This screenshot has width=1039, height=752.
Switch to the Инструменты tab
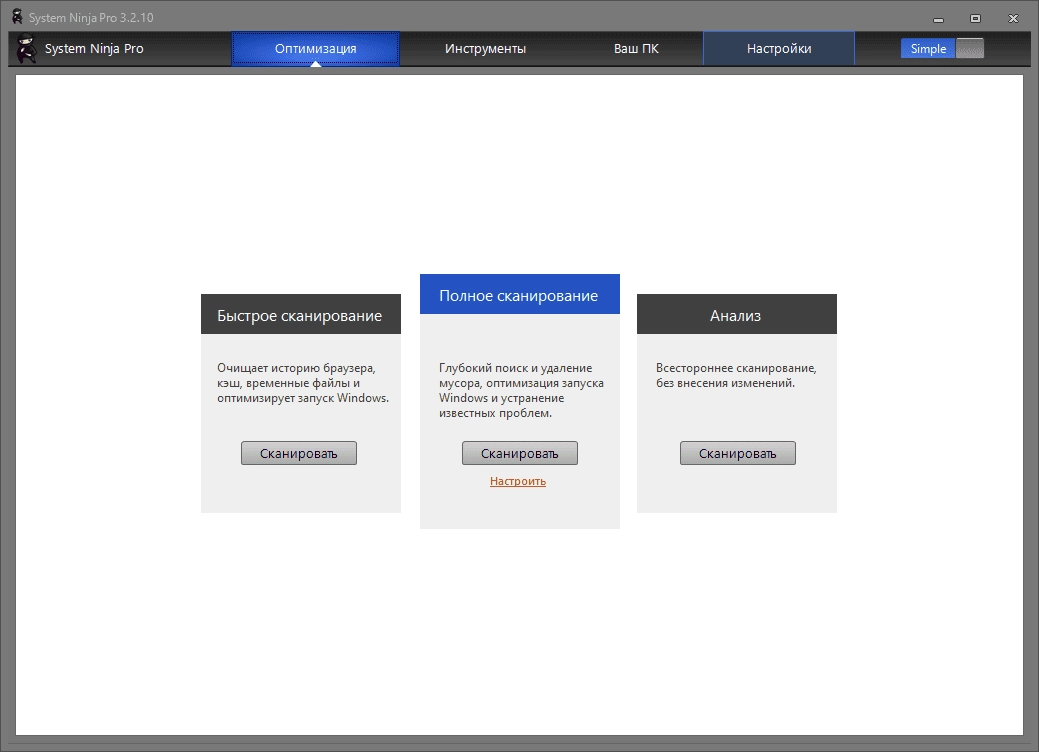[485, 48]
